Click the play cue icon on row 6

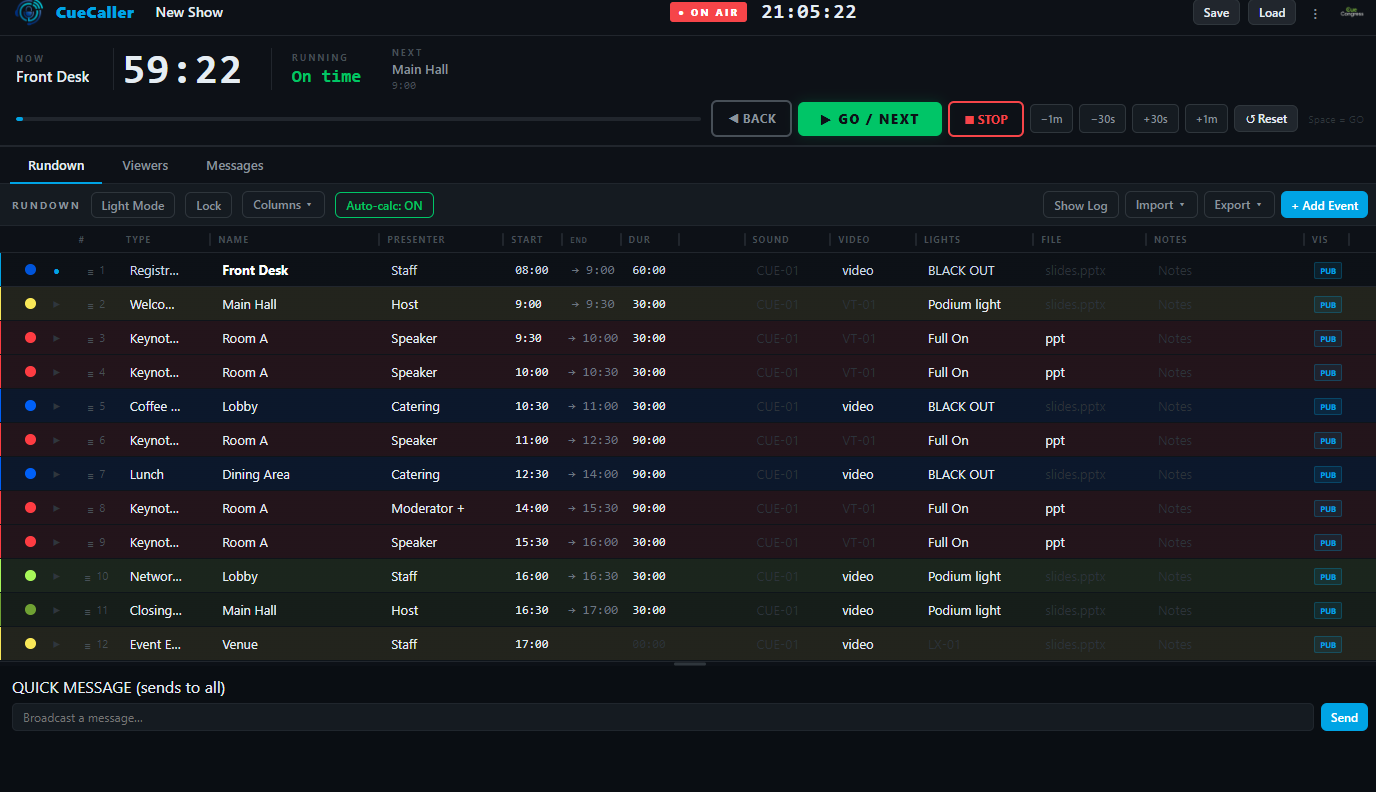[x=56, y=440]
